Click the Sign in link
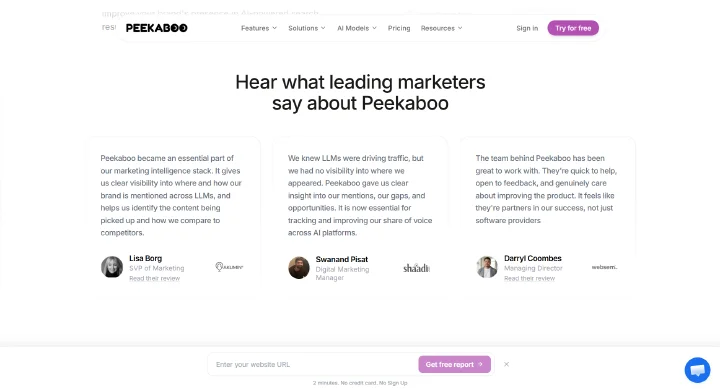The width and height of the screenshot is (720, 389). (527, 28)
